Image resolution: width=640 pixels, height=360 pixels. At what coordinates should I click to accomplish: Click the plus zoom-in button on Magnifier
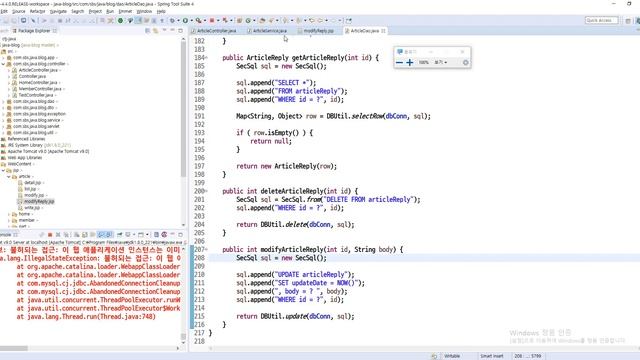[409, 62]
